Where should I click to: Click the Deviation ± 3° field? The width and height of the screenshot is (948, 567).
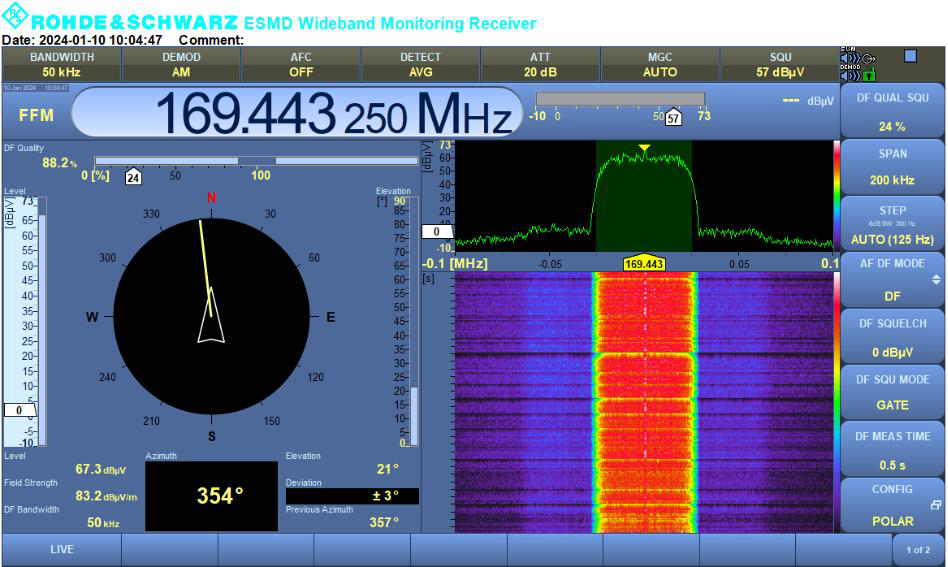pyautogui.click(x=352, y=496)
